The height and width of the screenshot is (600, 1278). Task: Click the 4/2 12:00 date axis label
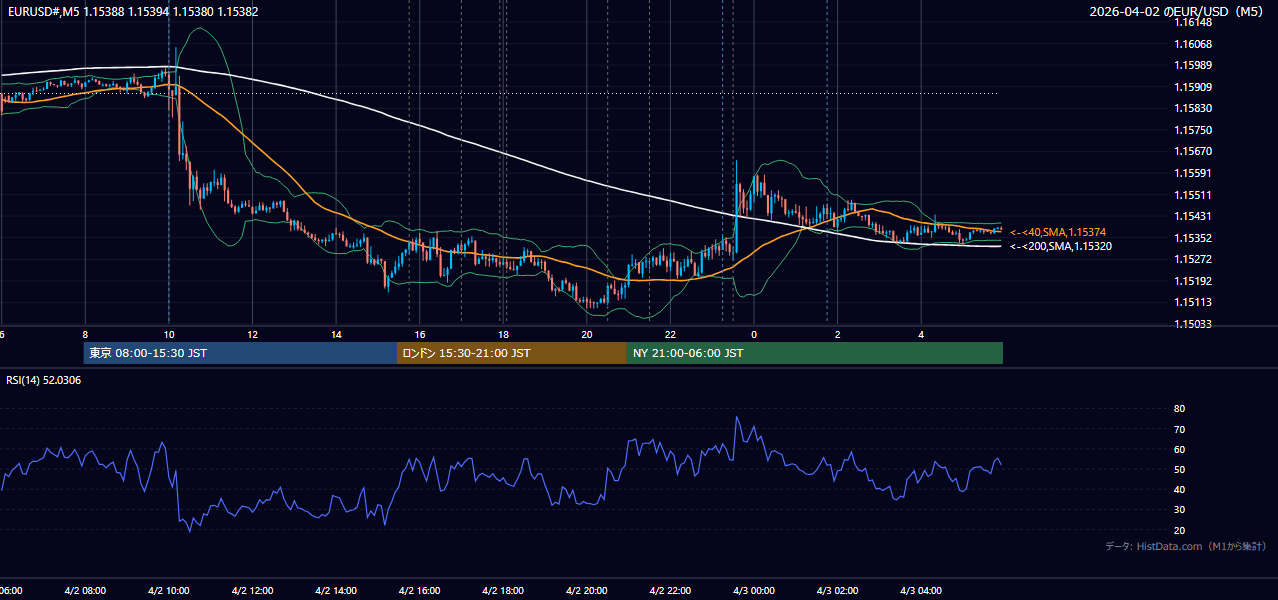tap(252, 591)
